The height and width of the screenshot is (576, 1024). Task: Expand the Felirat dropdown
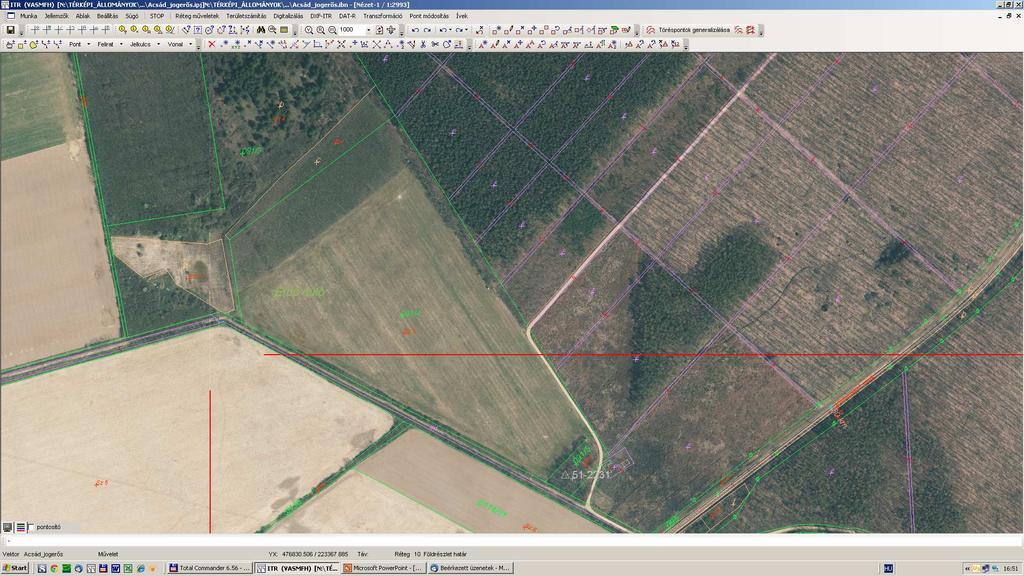coord(121,44)
